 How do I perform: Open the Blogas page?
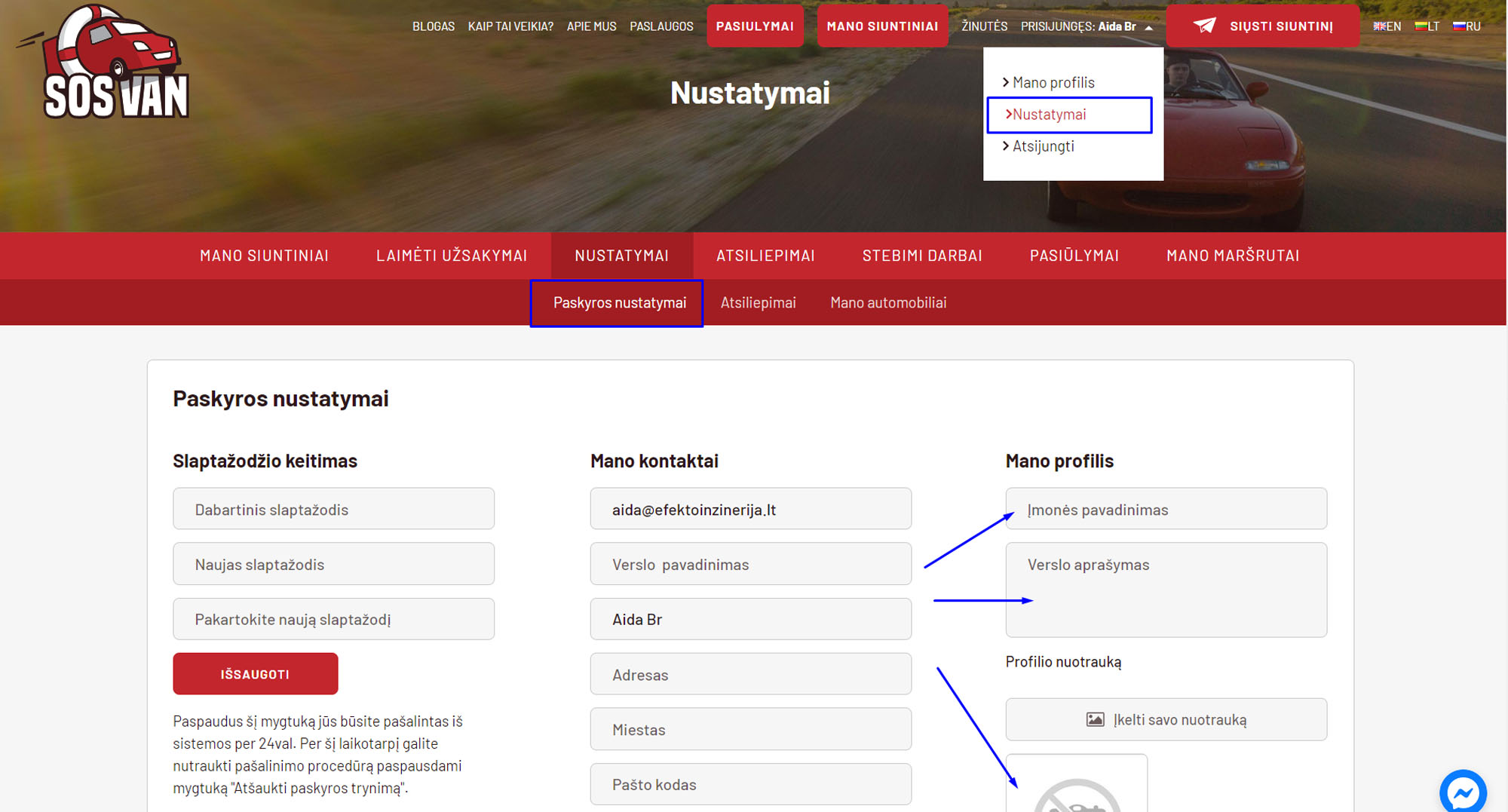[434, 26]
